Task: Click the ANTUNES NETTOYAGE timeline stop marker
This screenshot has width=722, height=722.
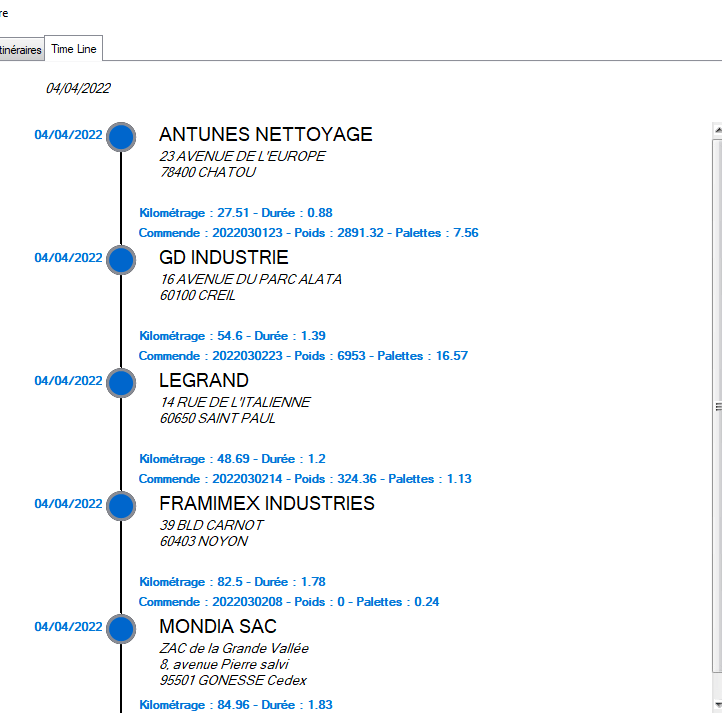Action: (121, 136)
